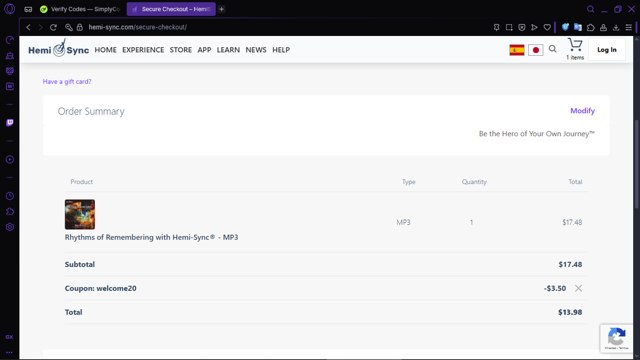Go back using the back arrow

(x=28, y=27)
